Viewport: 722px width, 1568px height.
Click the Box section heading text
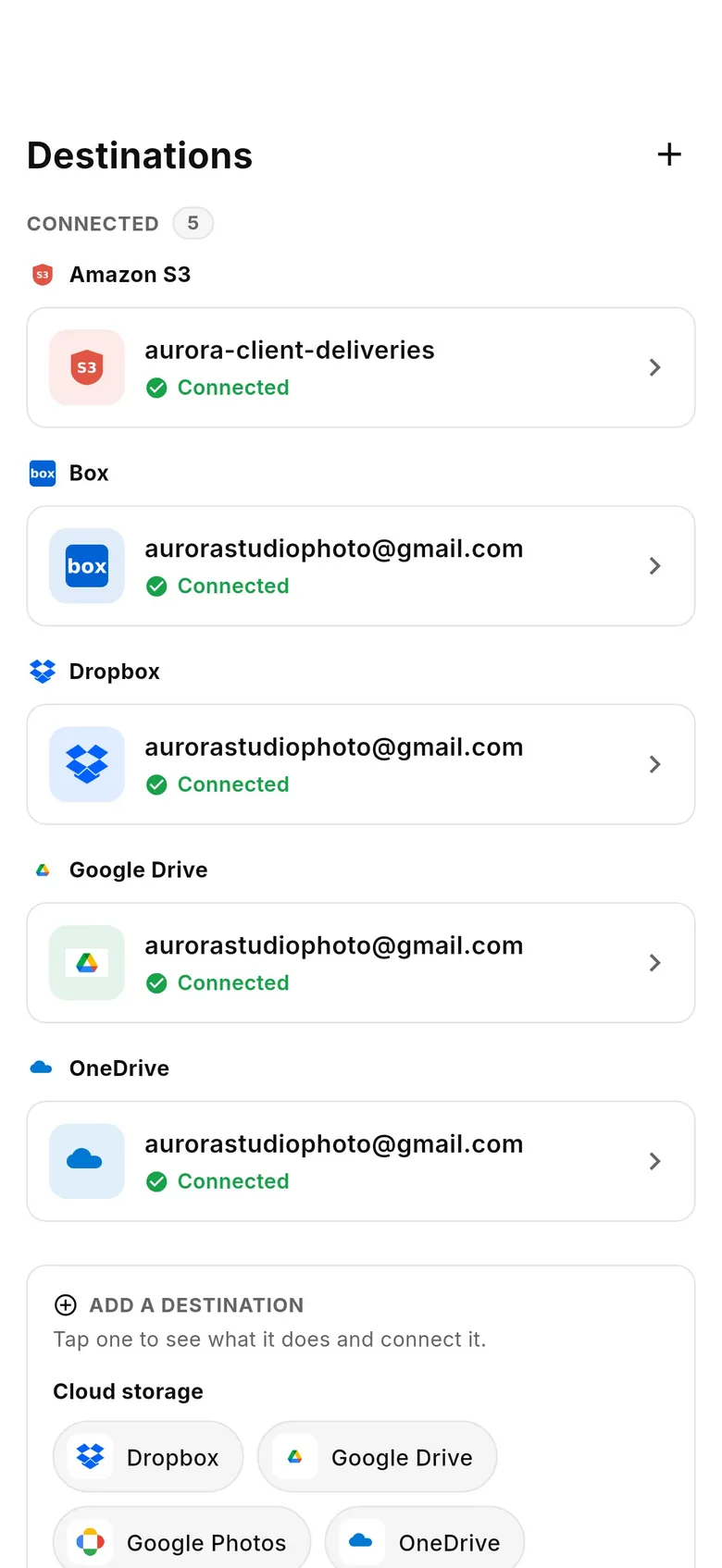pos(89,473)
